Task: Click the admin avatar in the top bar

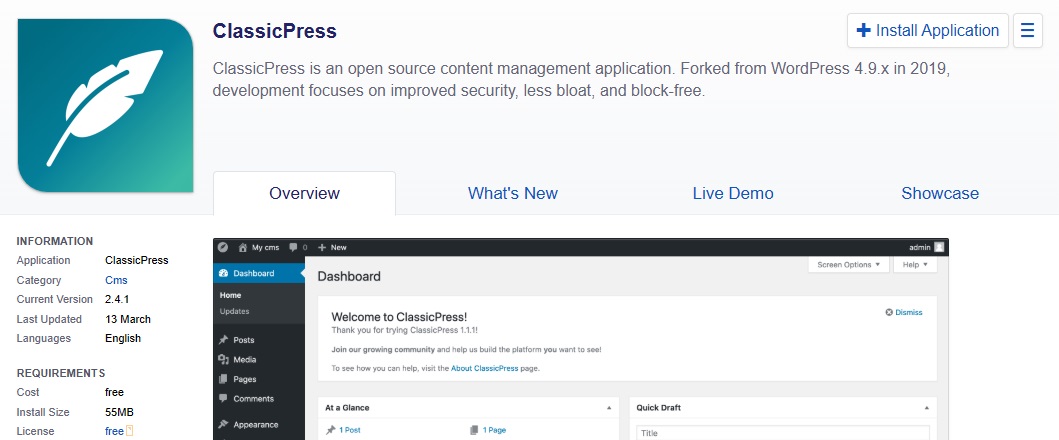Action: coord(939,247)
